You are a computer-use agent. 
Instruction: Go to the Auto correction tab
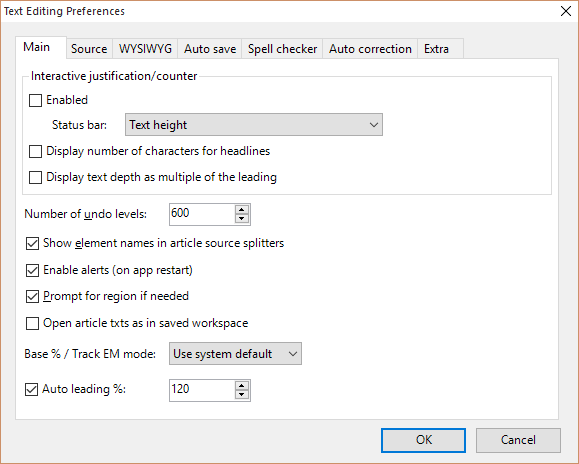[370, 49]
